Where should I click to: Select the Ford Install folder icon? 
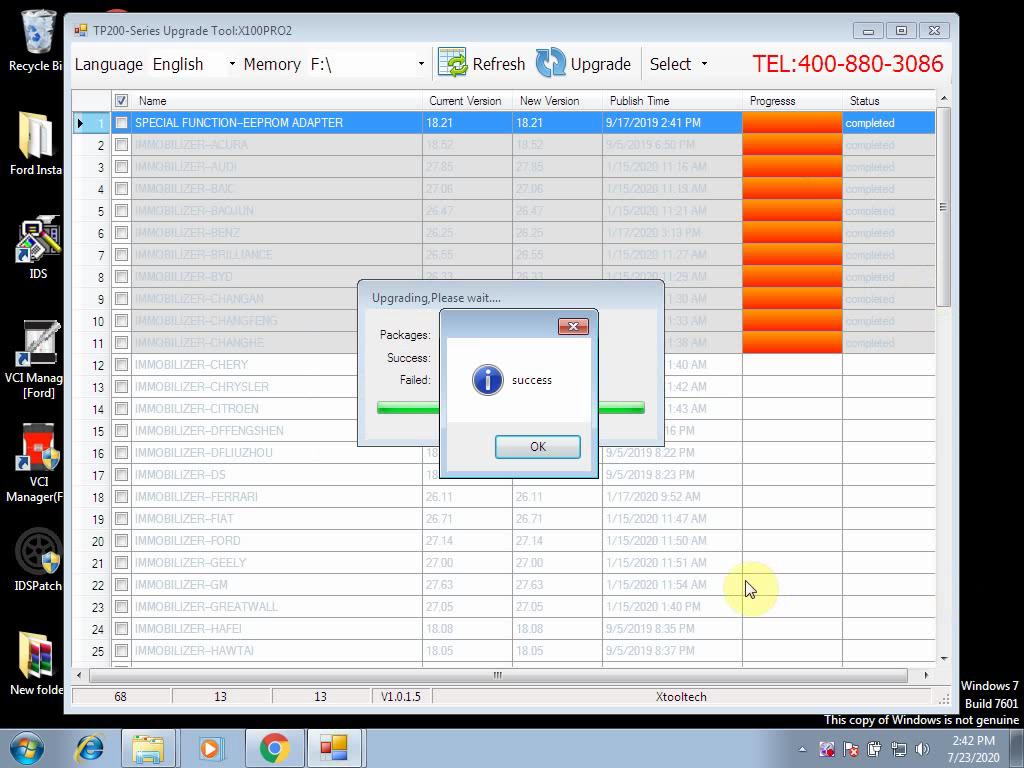pos(37,144)
